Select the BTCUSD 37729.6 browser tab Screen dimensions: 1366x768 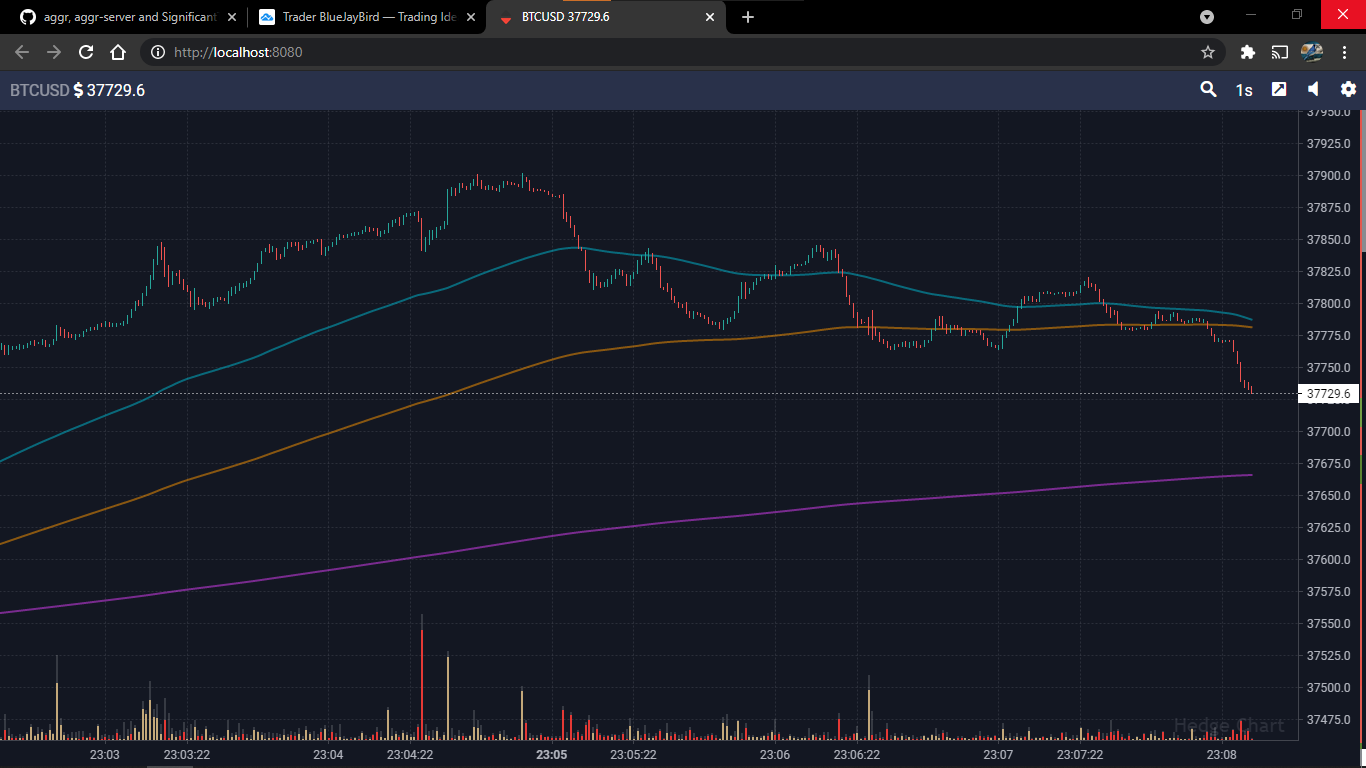606,17
